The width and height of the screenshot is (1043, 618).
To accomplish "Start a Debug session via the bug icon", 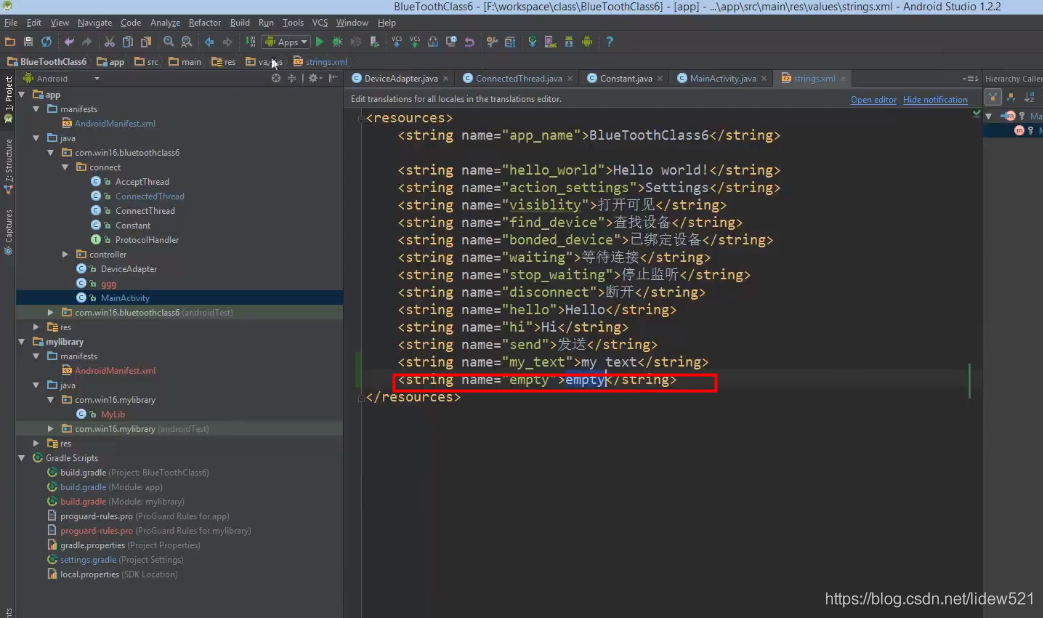I will [337, 42].
